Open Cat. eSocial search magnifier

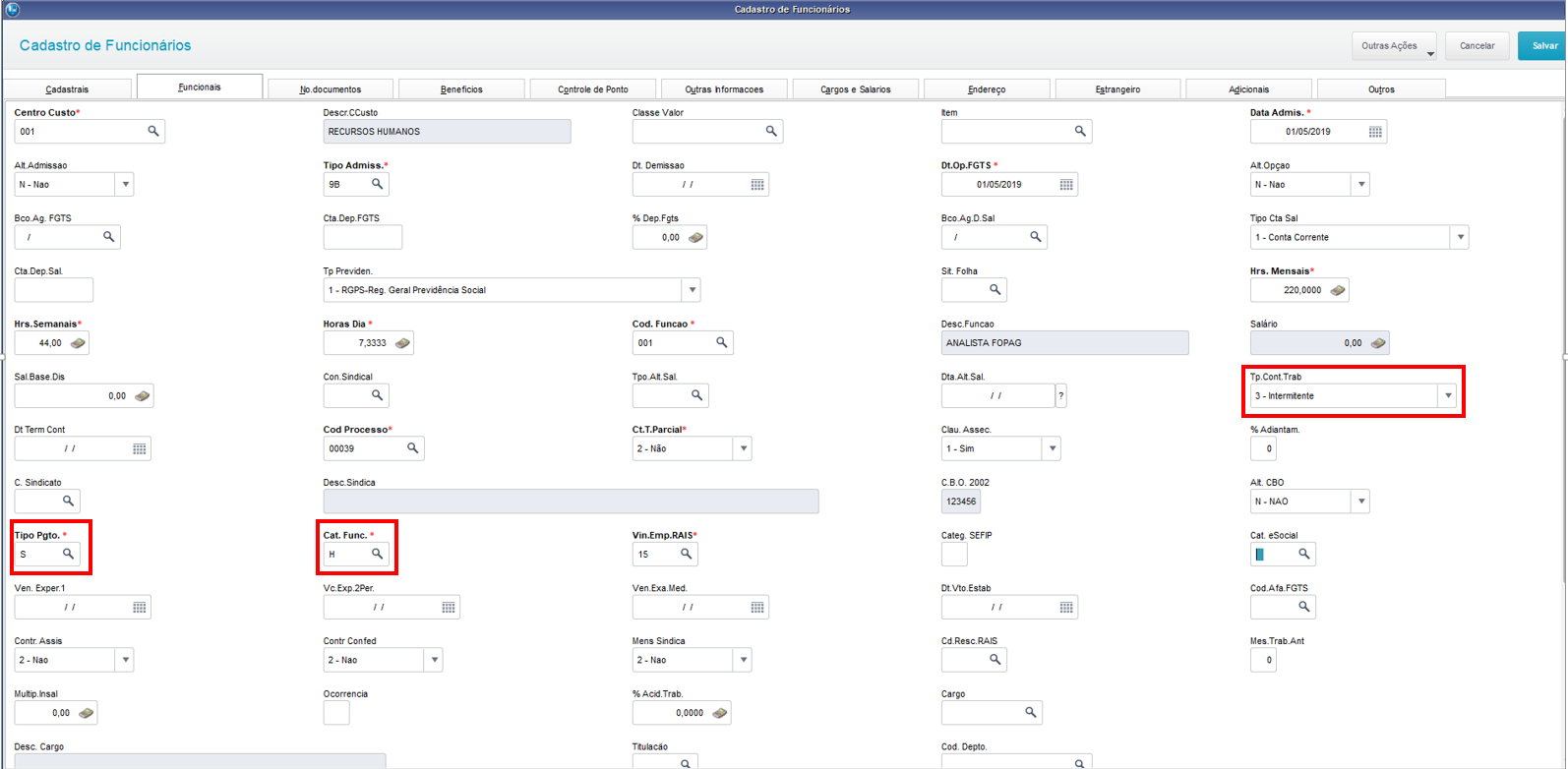pyautogui.click(x=1304, y=555)
